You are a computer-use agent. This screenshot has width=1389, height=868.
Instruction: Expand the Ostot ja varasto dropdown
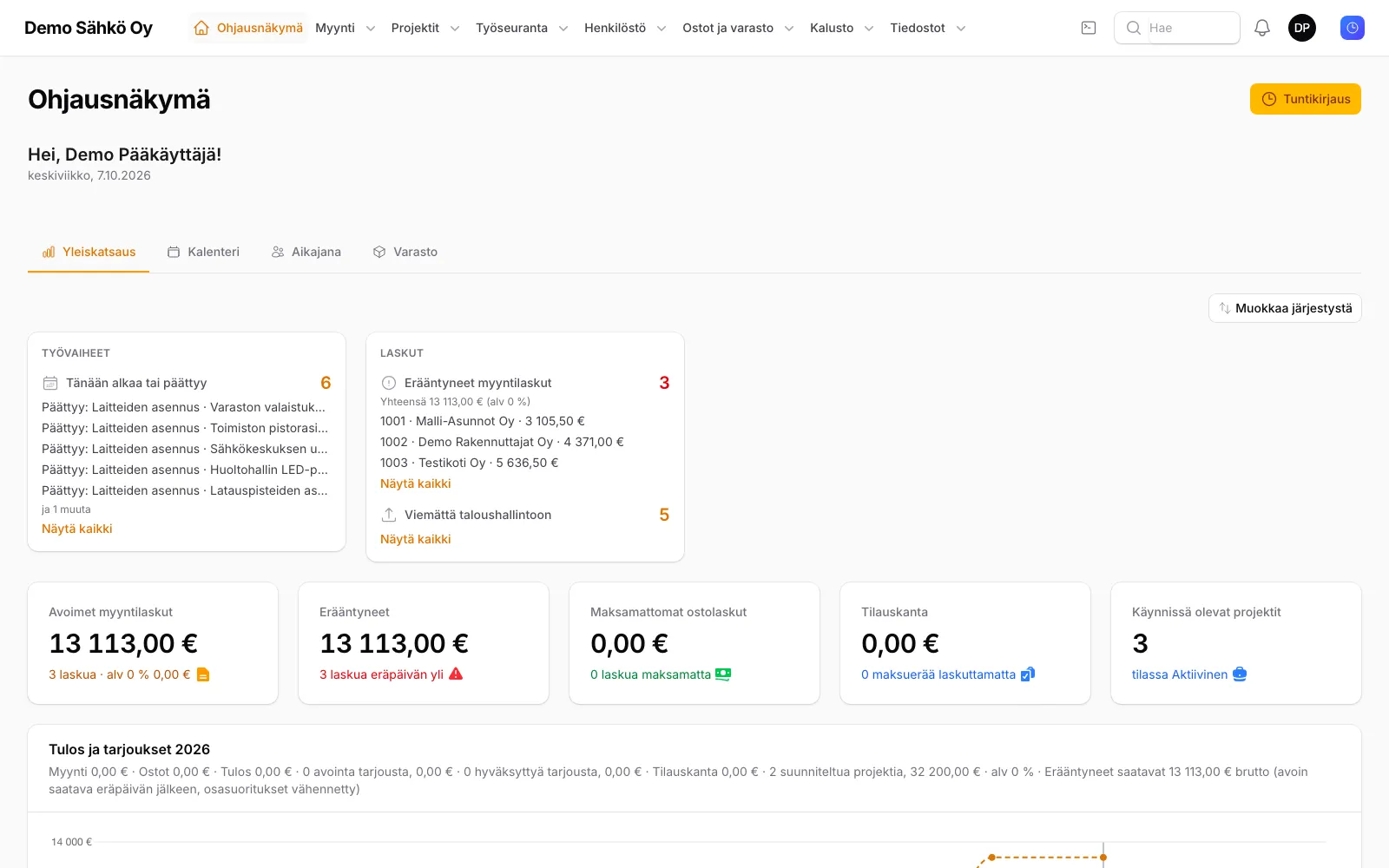(x=738, y=28)
